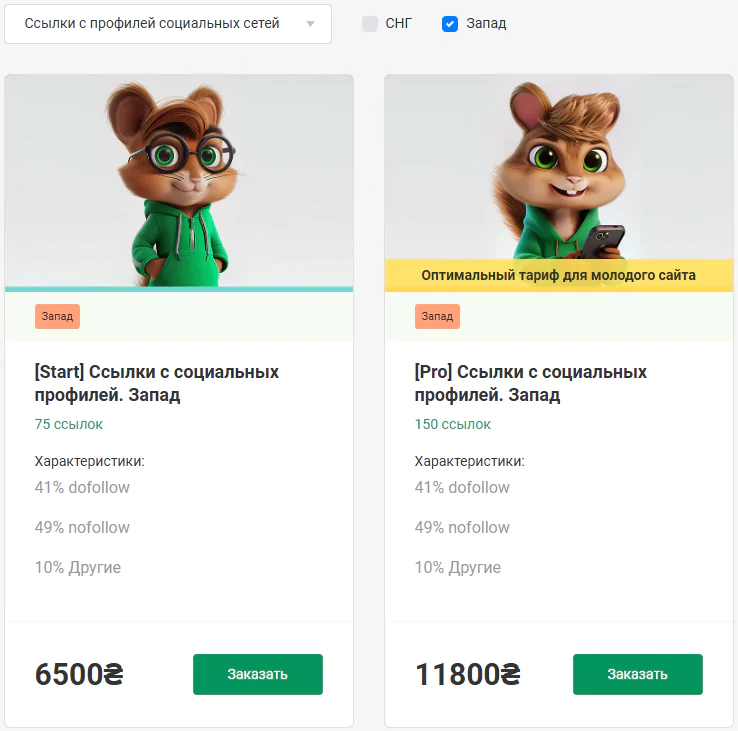Click the yellow optimal tariff banner
Viewport: 738px width, 731px height.
[558, 275]
